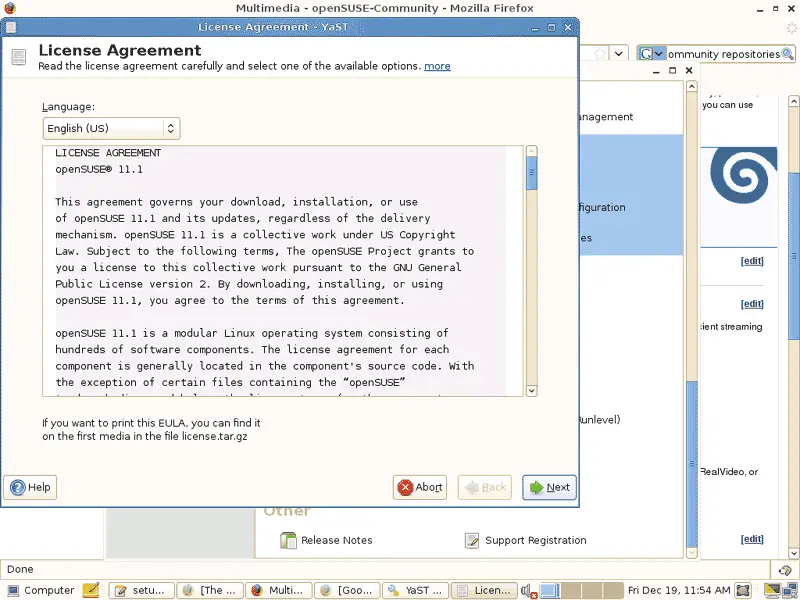This screenshot has height=600, width=800.
Task: Click the Firefox search field text
Action: point(723,54)
